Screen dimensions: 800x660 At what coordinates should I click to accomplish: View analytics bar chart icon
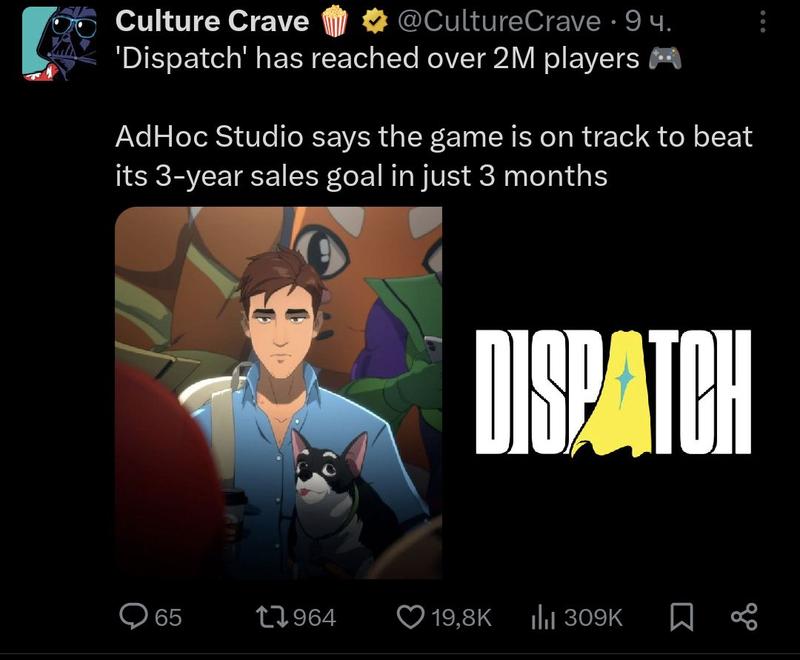[543, 617]
